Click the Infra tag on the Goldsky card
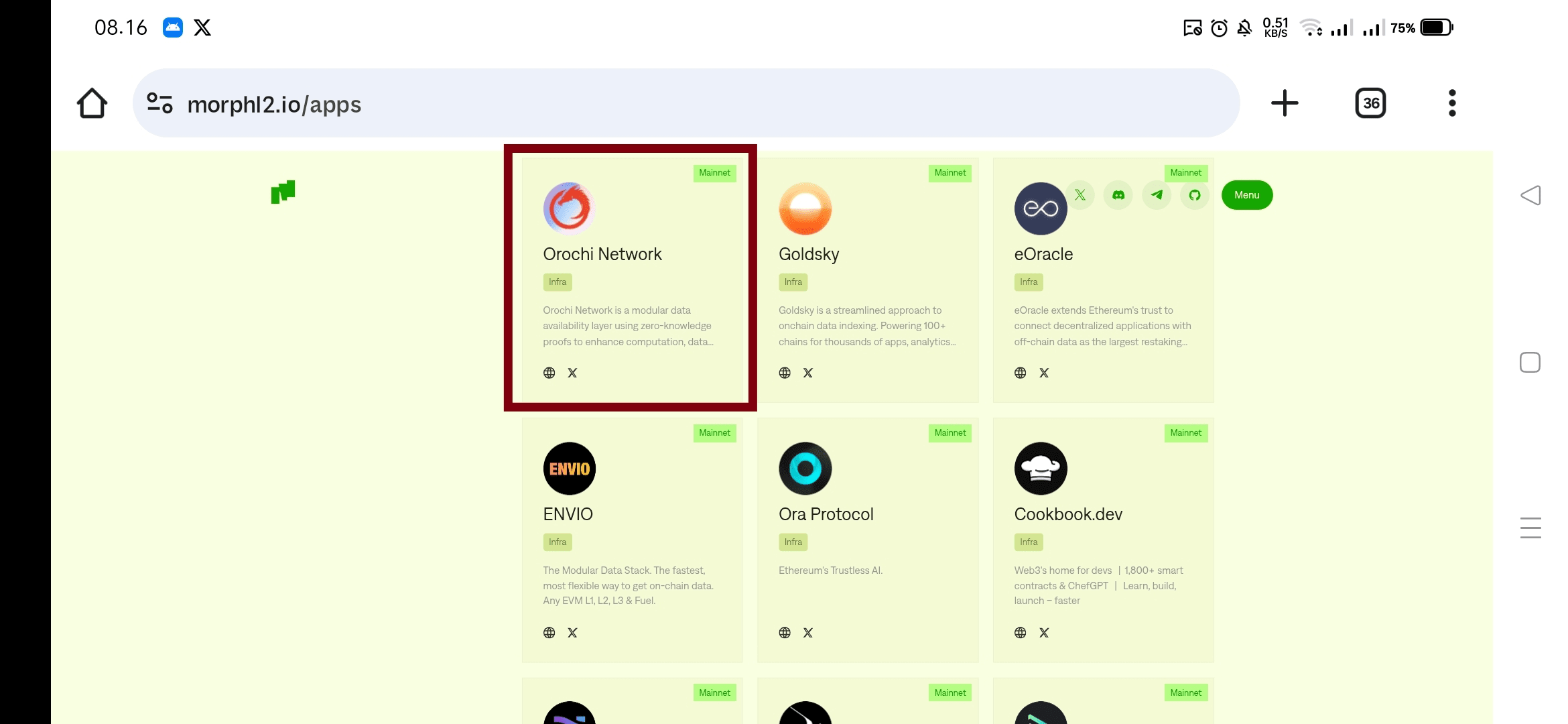The width and height of the screenshot is (1568, 724). [793, 282]
